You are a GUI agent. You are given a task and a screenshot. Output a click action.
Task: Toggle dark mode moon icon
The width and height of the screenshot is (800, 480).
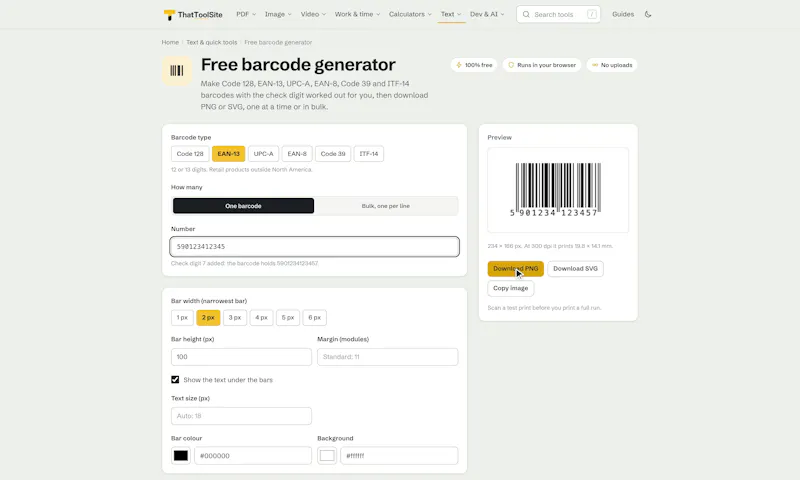click(x=648, y=14)
